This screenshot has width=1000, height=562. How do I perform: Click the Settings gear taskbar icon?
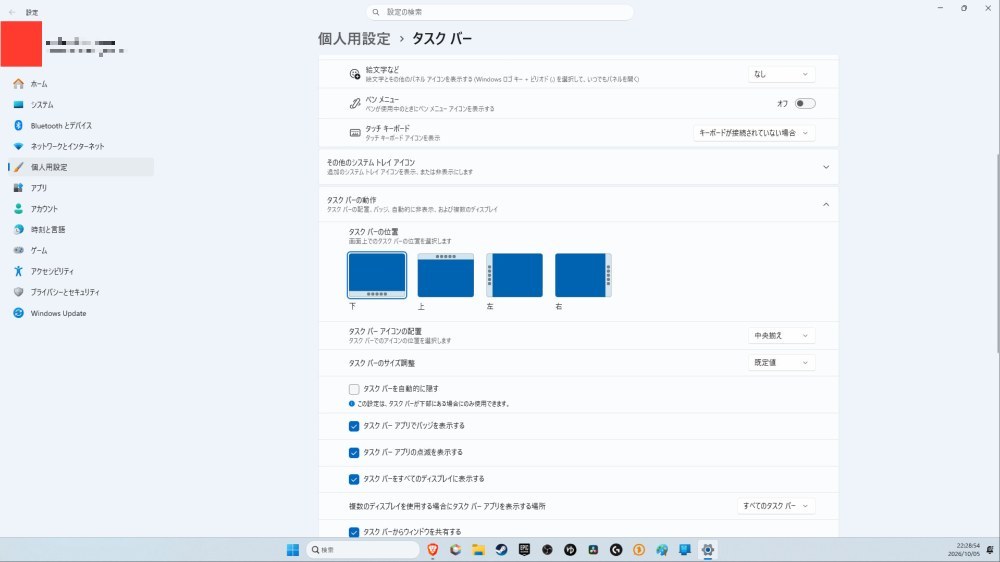[x=708, y=550]
